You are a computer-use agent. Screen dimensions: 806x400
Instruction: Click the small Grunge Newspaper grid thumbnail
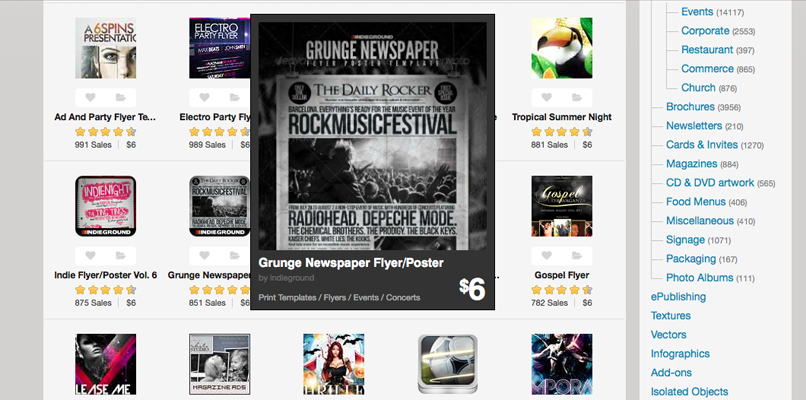pos(219,206)
